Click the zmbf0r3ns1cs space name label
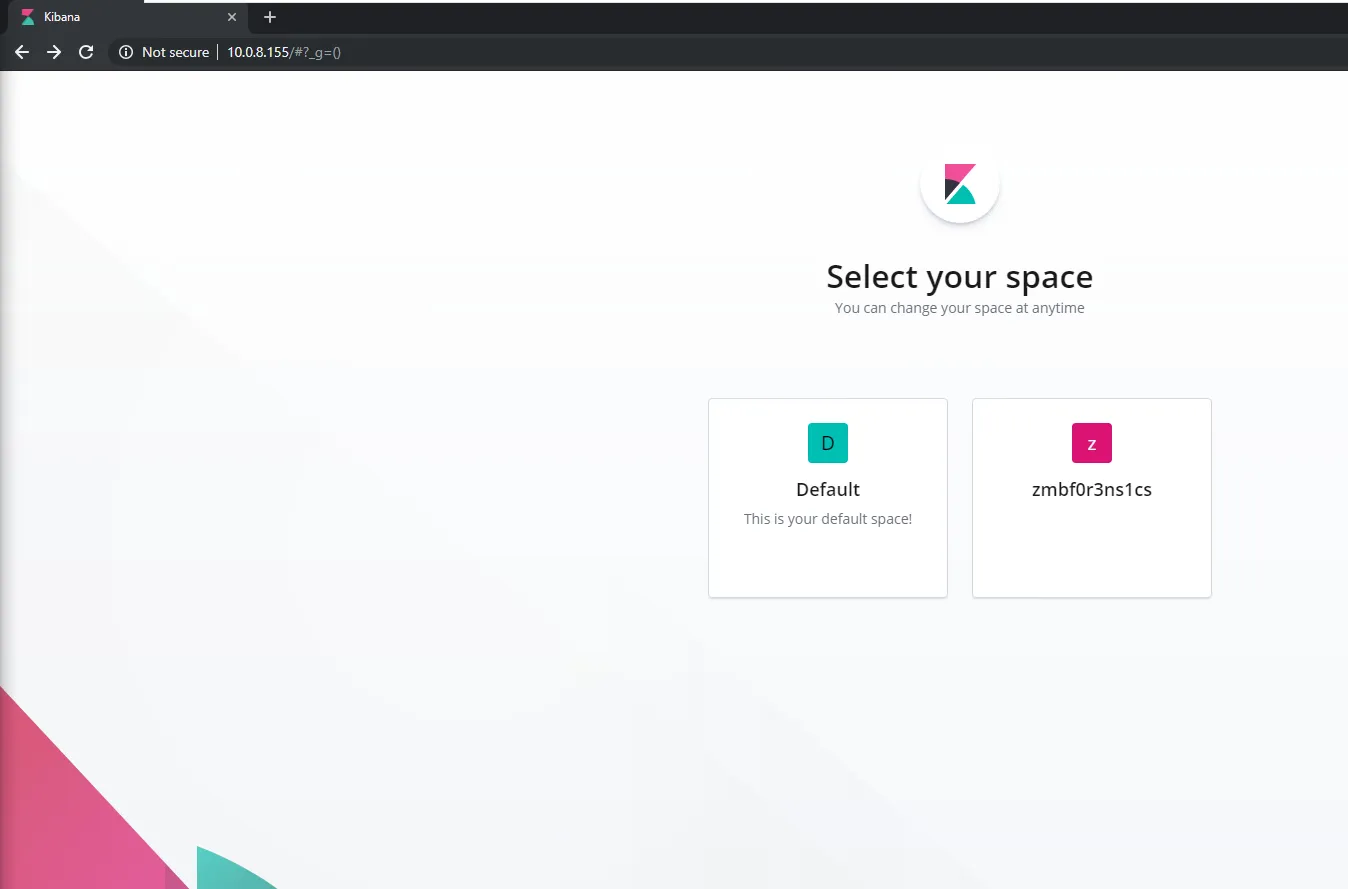The height and width of the screenshot is (889, 1348). [x=1091, y=489]
